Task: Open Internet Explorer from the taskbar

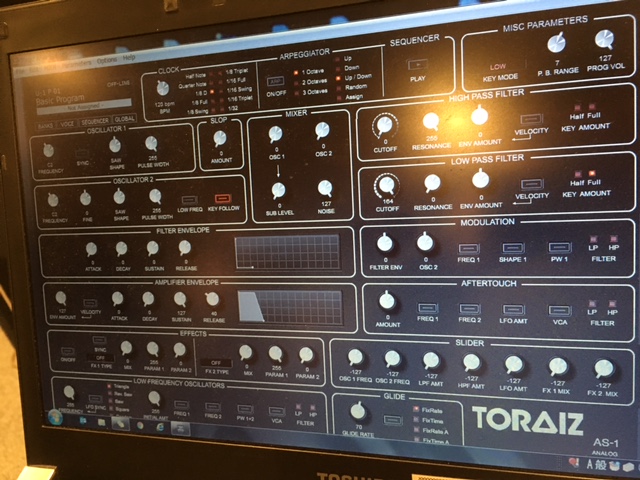Action: pos(160,427)
